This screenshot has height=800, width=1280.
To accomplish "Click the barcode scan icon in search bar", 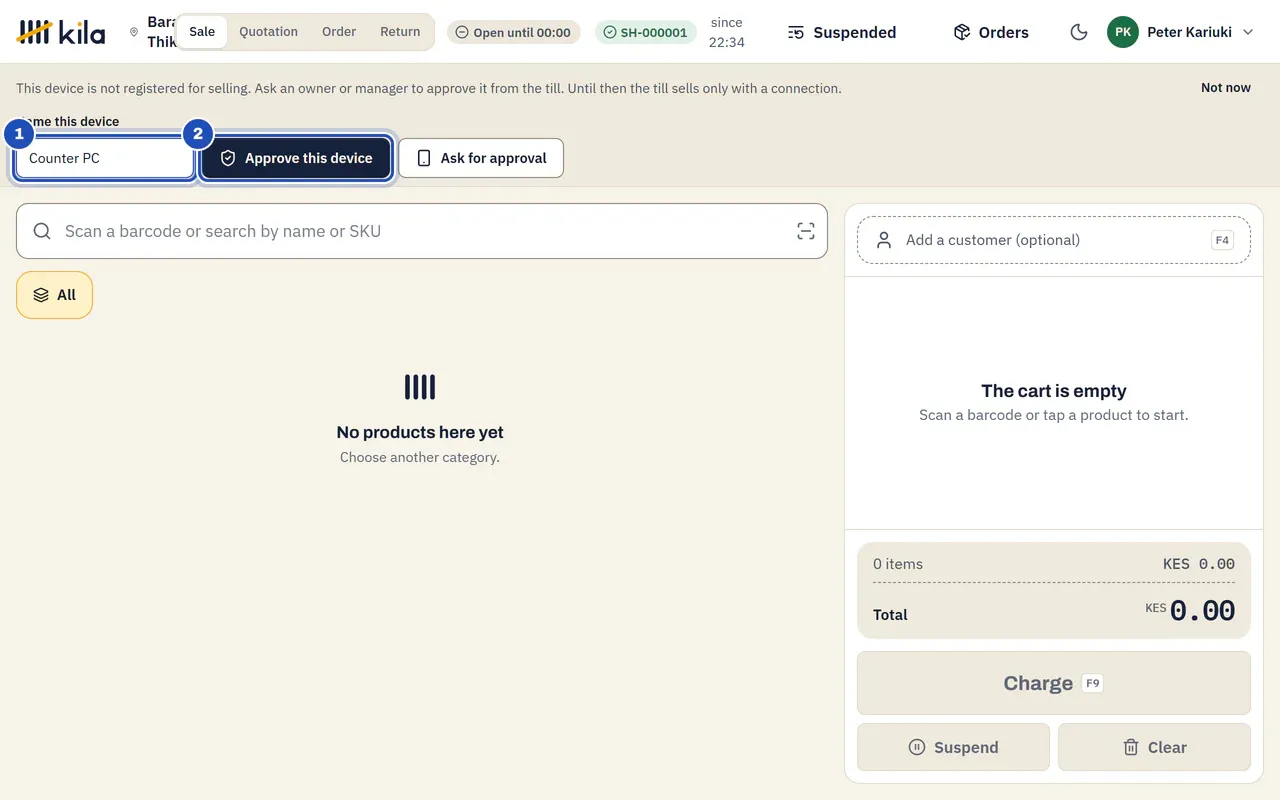I will [806, 231].
